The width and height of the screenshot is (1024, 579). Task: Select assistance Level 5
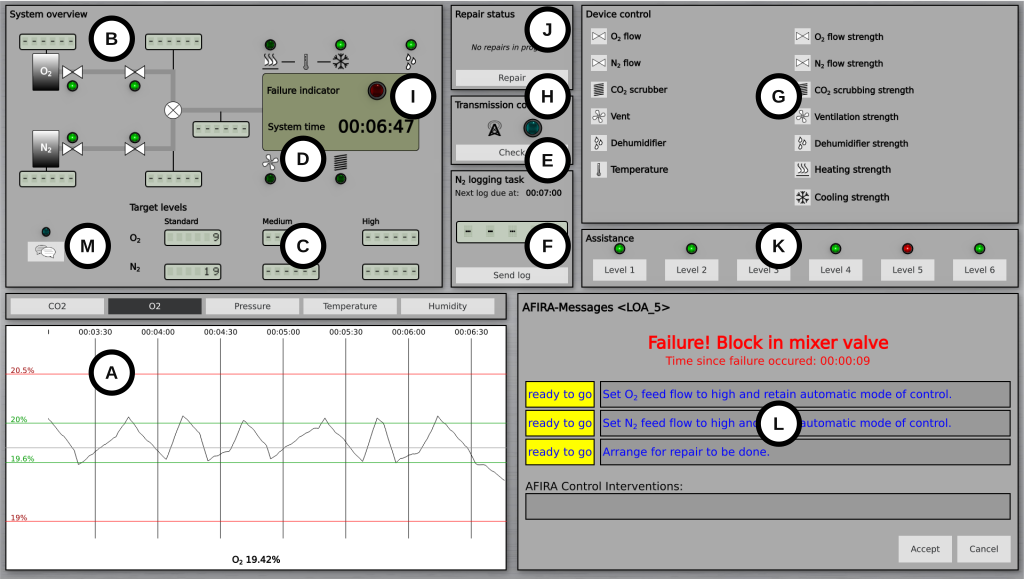pyautogui.click(x=907, y=270)
